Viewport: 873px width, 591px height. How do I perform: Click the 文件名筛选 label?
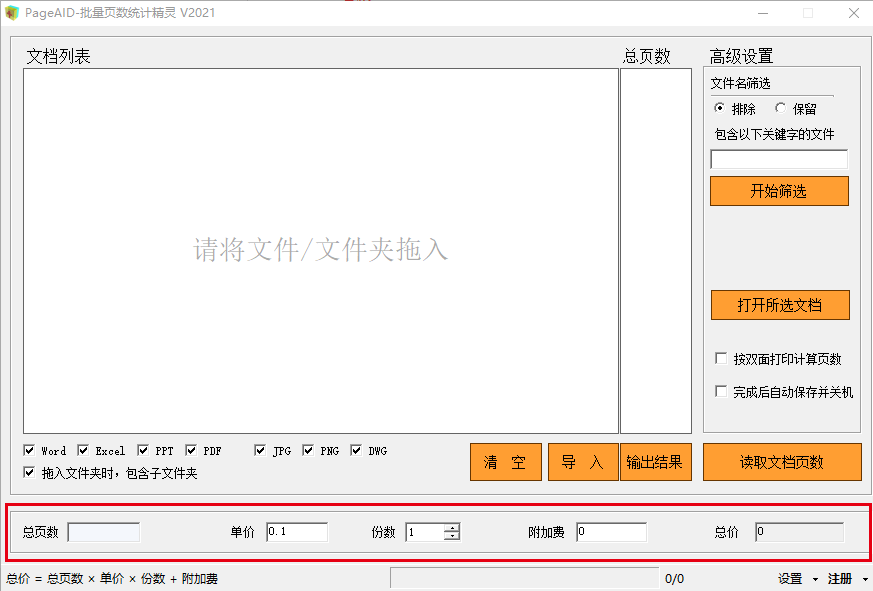[x=740, y=84]
